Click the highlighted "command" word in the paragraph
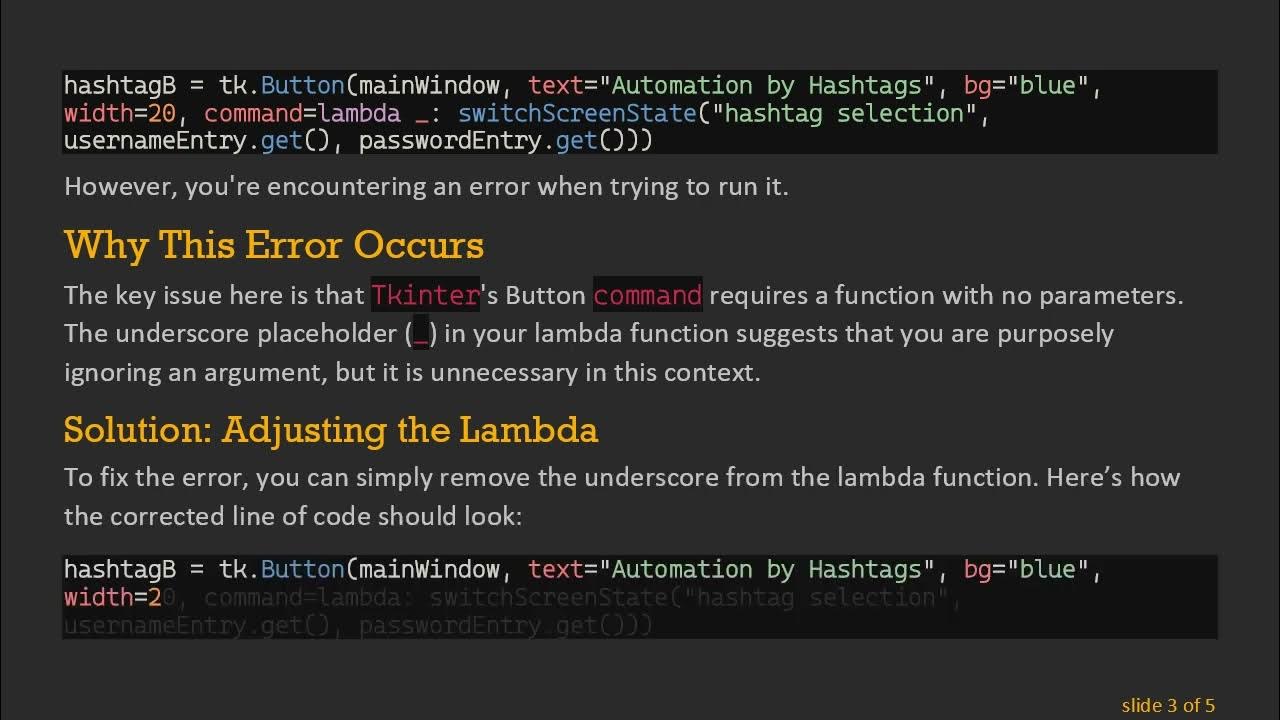The height and width of the screenshot is (720, 1280). (647, 295)
